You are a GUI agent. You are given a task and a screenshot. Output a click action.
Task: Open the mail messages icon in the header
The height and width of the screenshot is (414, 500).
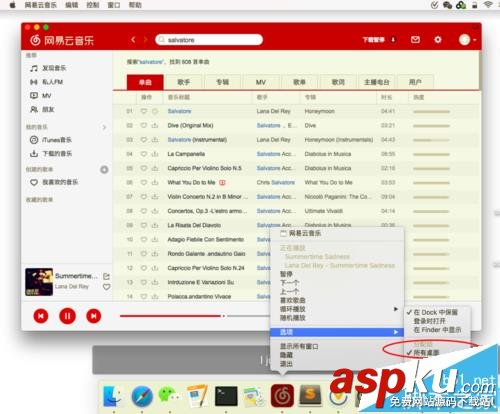415,40
